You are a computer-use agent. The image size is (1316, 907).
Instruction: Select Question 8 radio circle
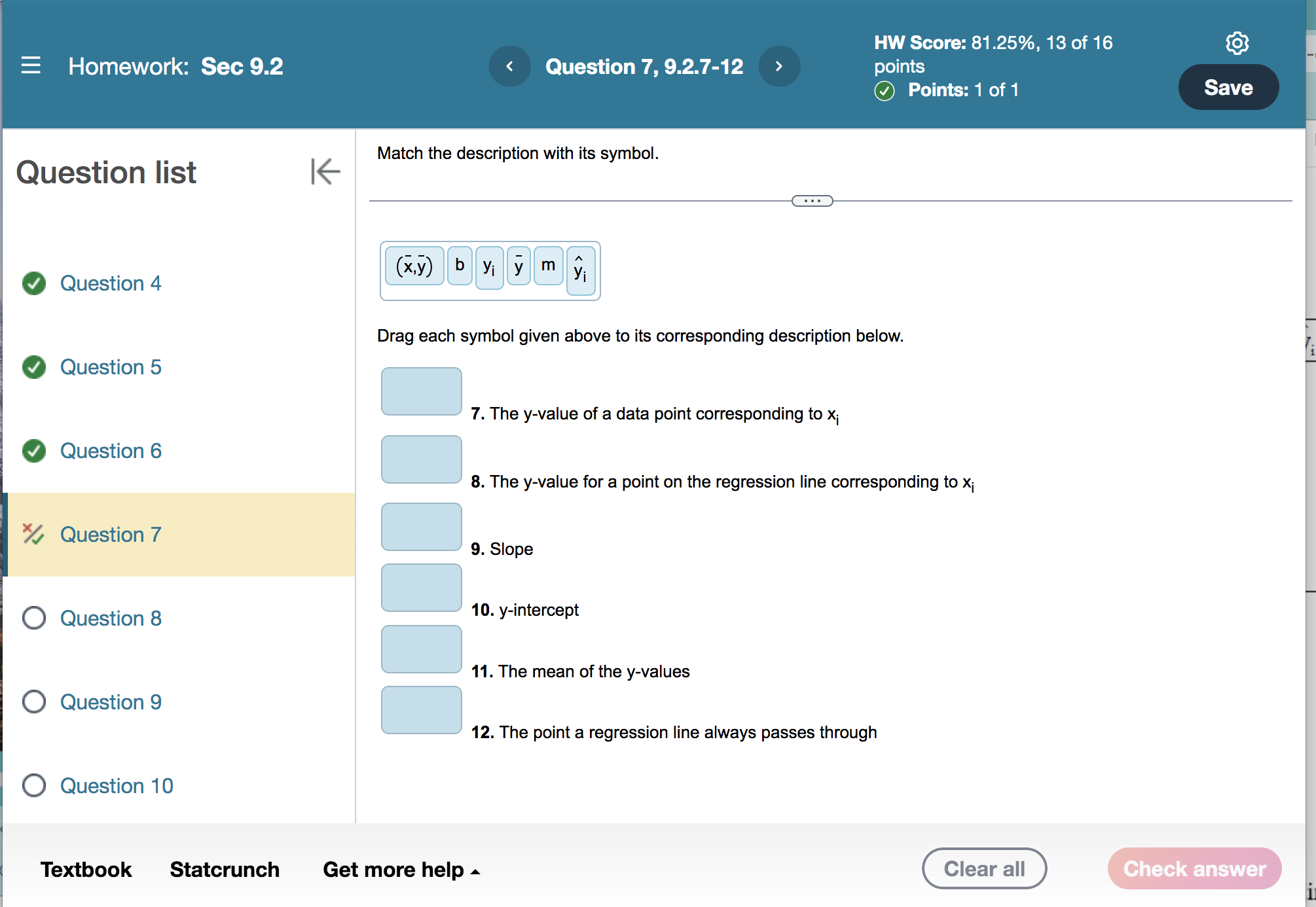[34, 618]
